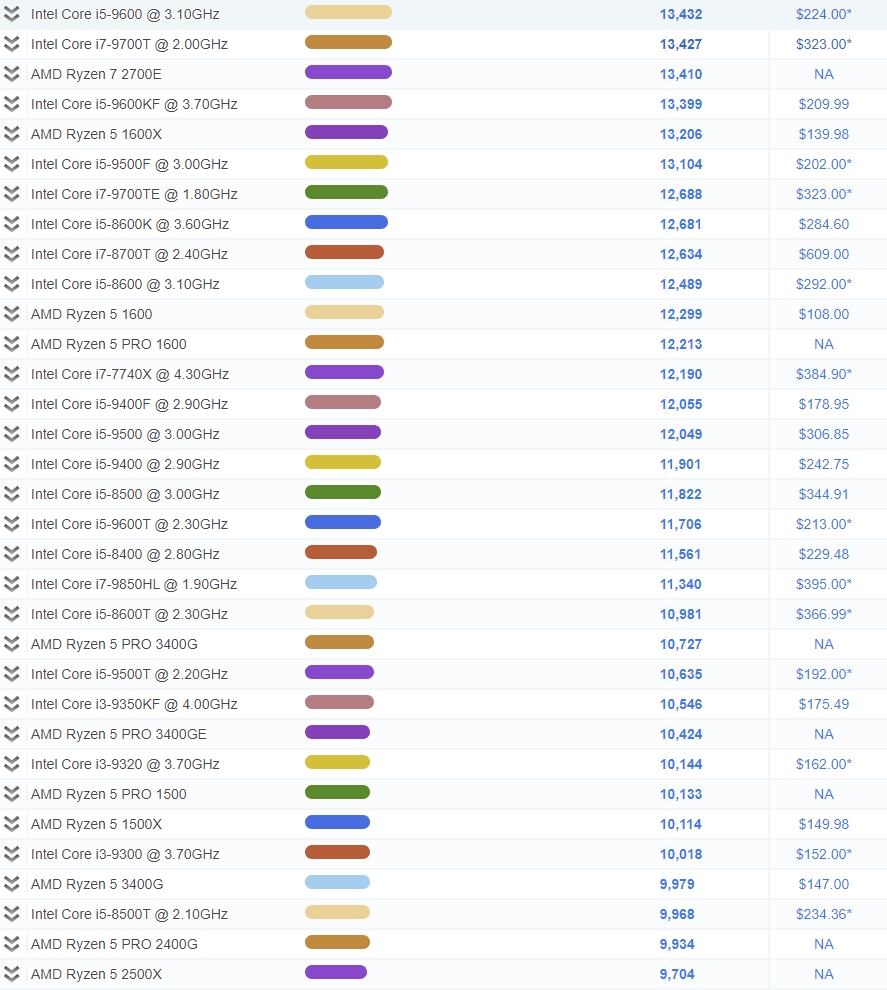Click the yellow bar for Intel Core i3-9320
887x990 pixels.
[337, 762]
